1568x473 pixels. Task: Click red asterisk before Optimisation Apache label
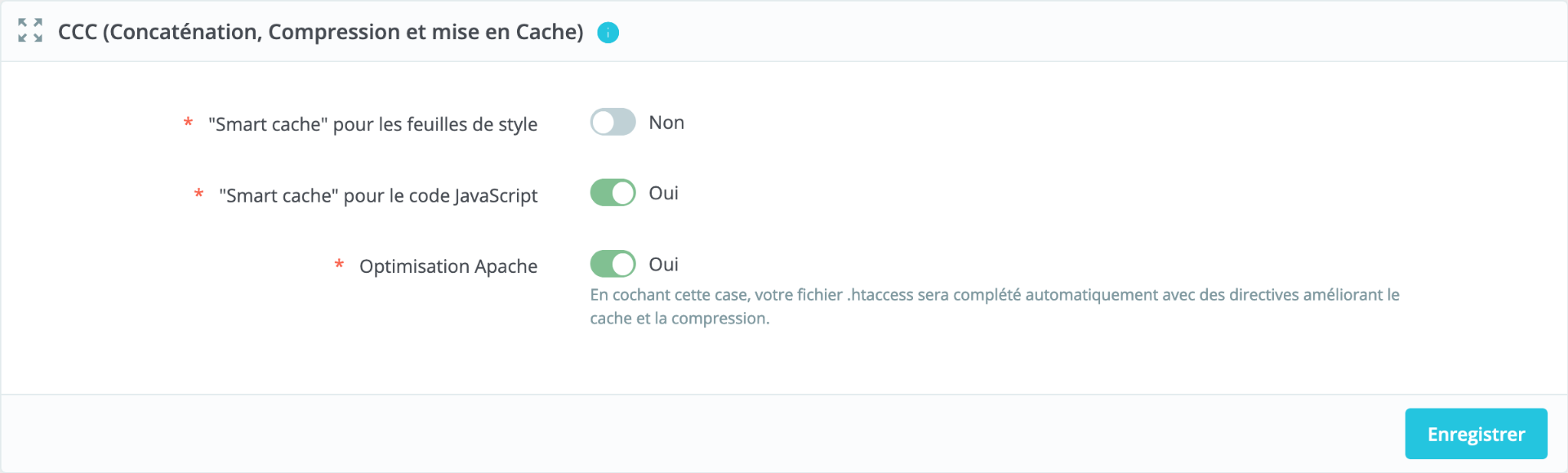tap(339, 266)
